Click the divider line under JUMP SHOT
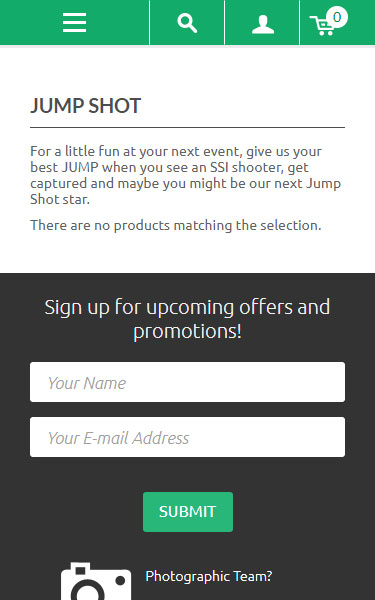 tap(188, 127)
